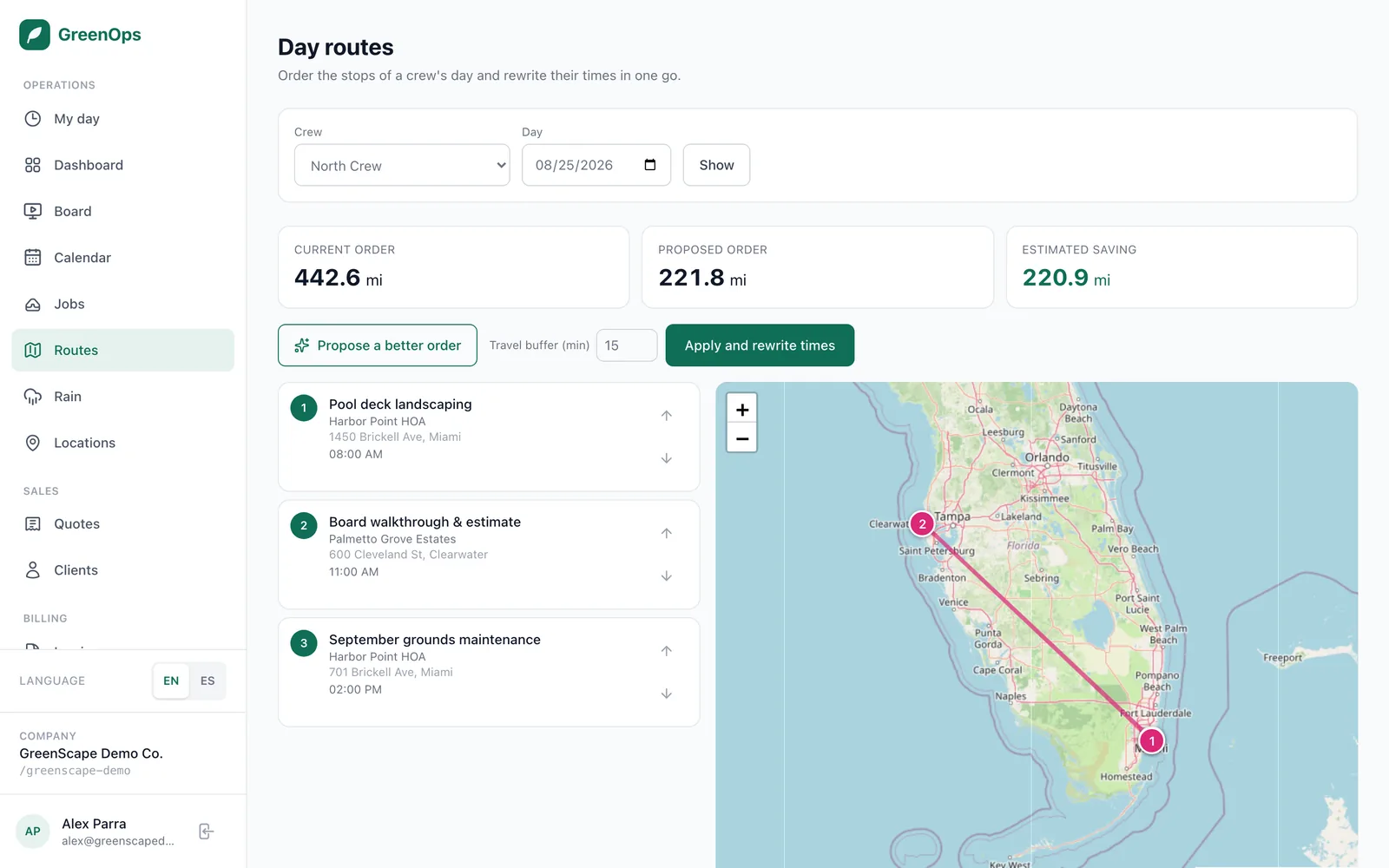Move Board walkthrough & estimate up
This screenshot has width=1389, height=868.
pyautogui.click(x=667, y=534)
